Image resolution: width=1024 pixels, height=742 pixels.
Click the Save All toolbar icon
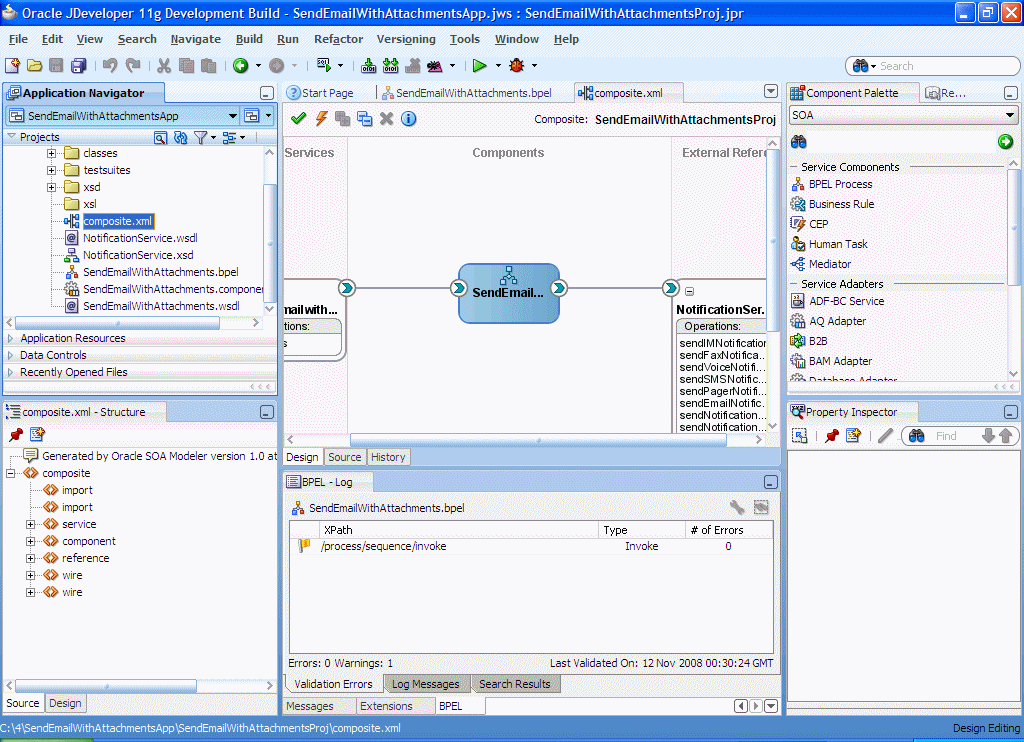78,65
